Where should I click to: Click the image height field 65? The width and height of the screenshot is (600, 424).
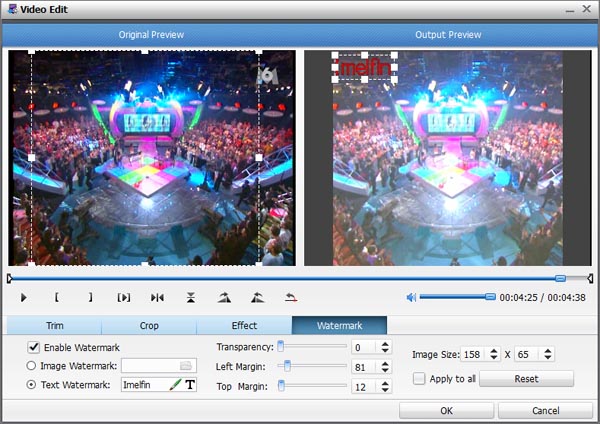(x=529, y=354)
